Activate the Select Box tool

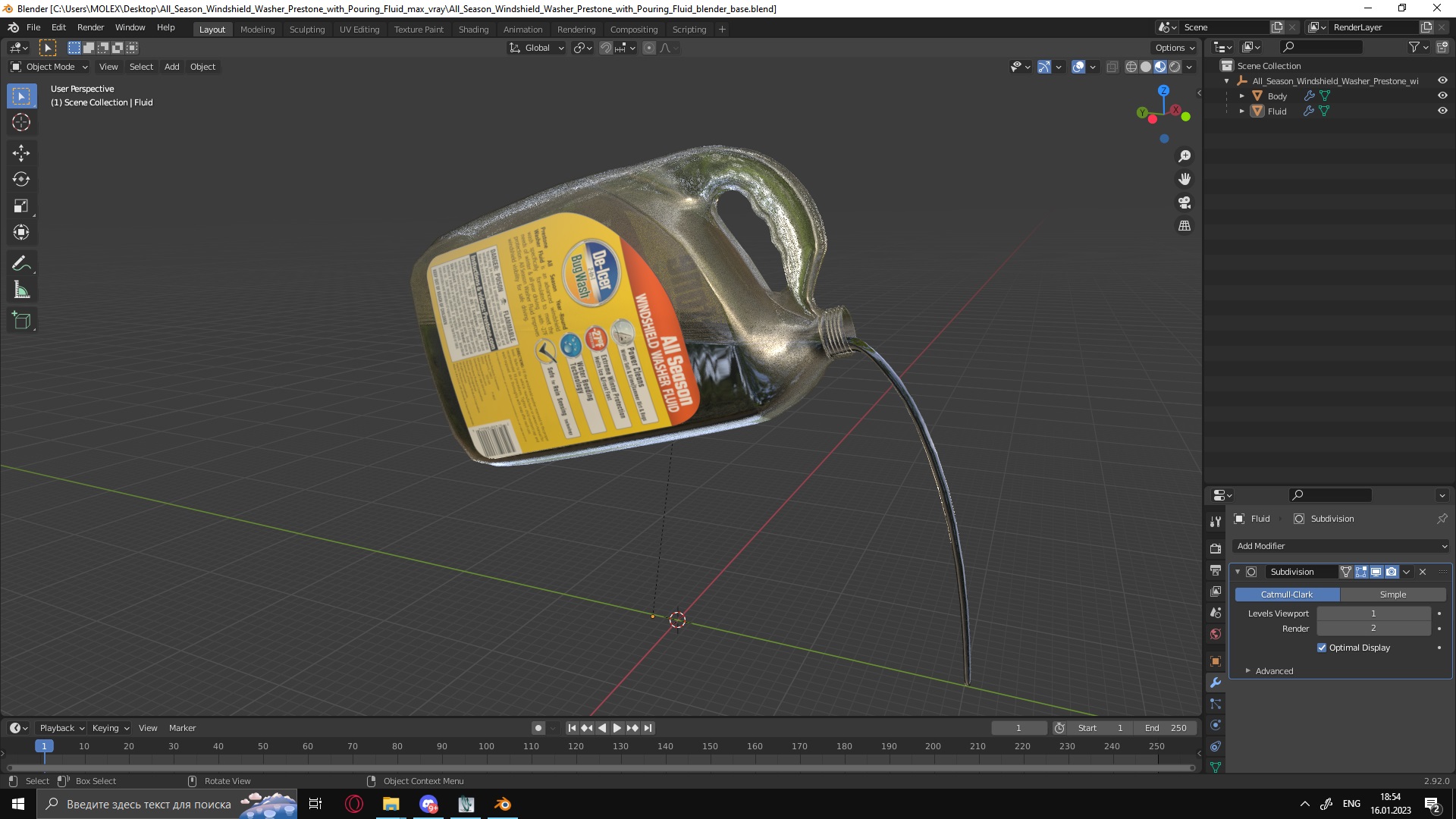click(21, 96)
